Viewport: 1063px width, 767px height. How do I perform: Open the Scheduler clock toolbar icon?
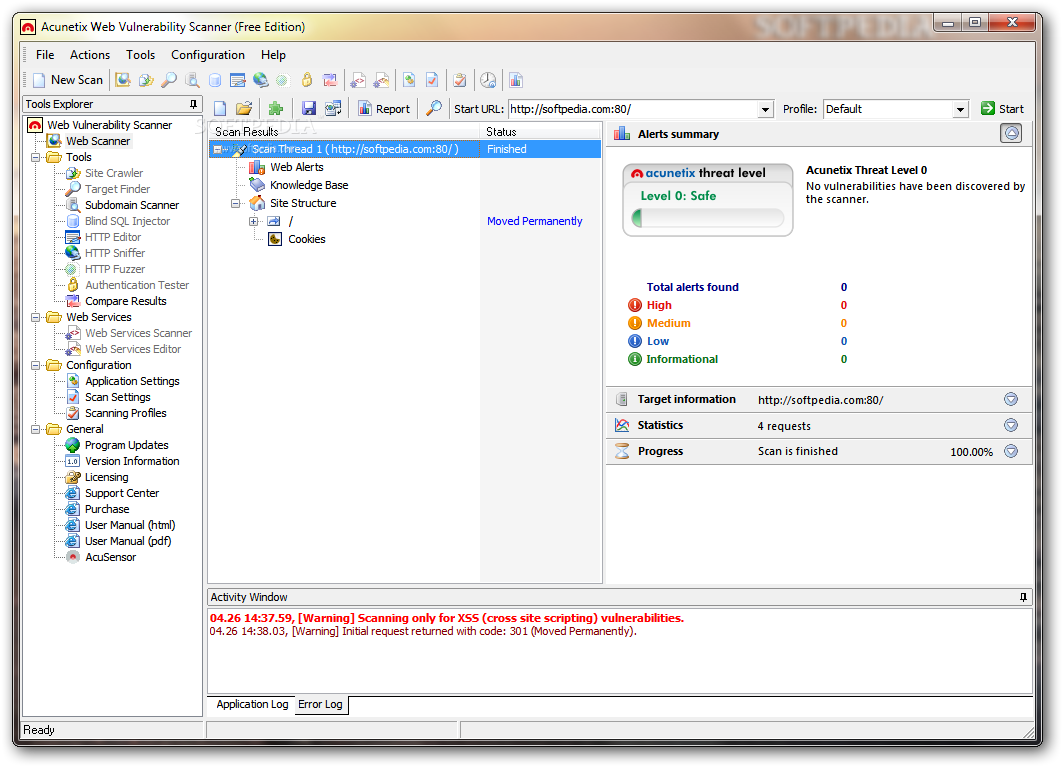point(488,80)
